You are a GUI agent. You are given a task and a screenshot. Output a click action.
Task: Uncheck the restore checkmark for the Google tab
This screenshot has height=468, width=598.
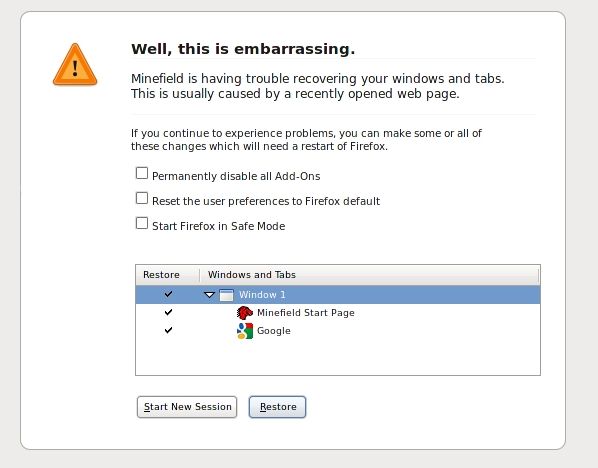point(168,330)
